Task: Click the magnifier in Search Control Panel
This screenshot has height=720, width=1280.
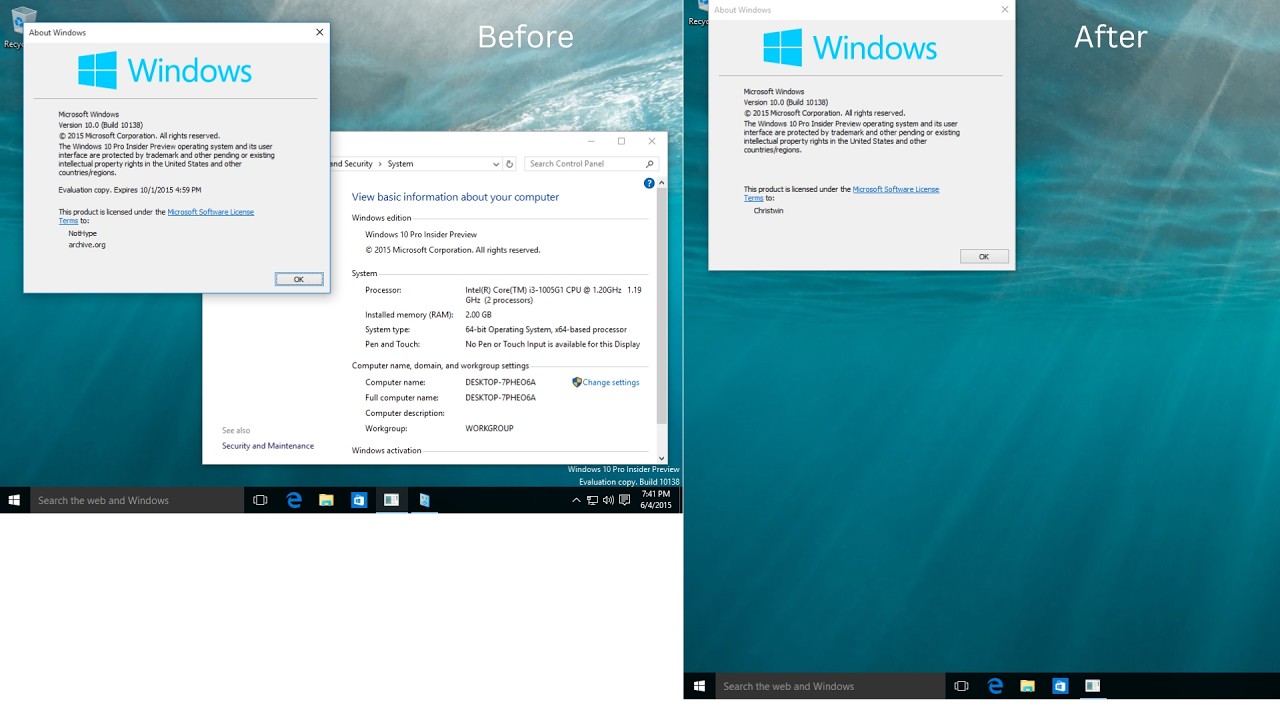Action: 649,164
